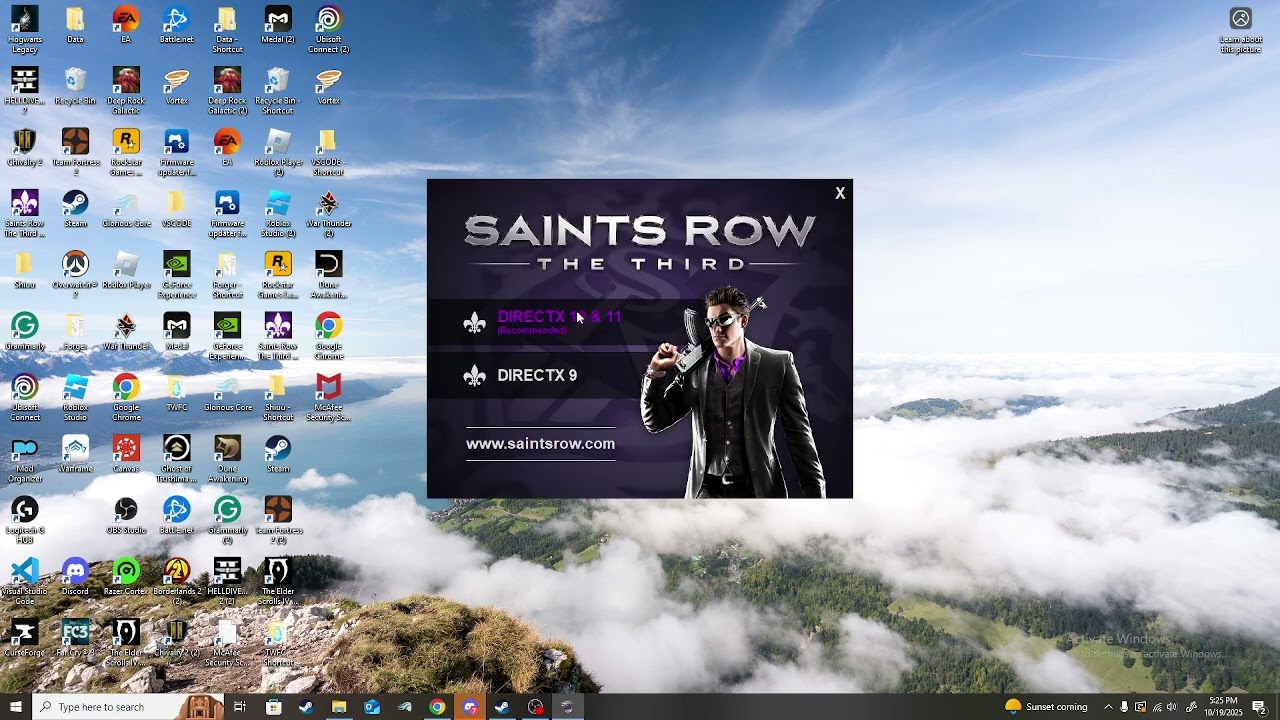Viewport: 1280px width, 720px height.
Task: Select the Recycle Bin - Shortcut icon
Action: tap(278, 91)
